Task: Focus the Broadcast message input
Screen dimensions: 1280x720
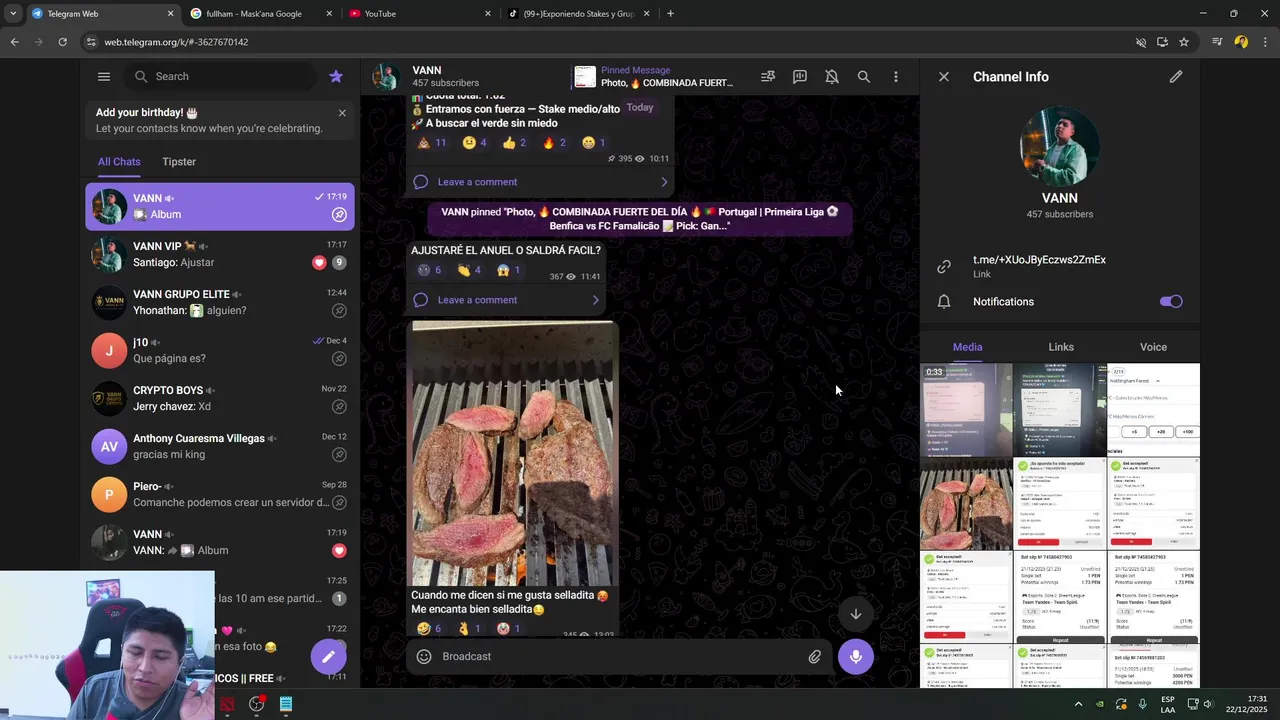Action: (620, 657)
